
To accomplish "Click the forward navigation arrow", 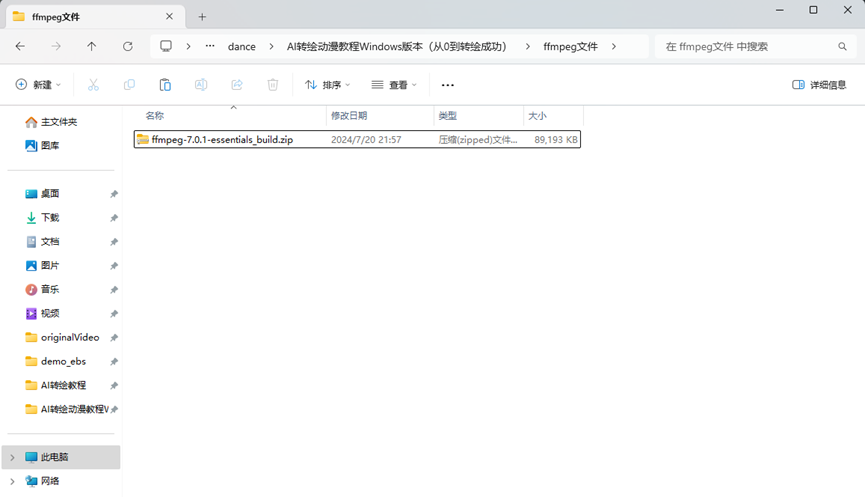I will [x=56, y=46].
